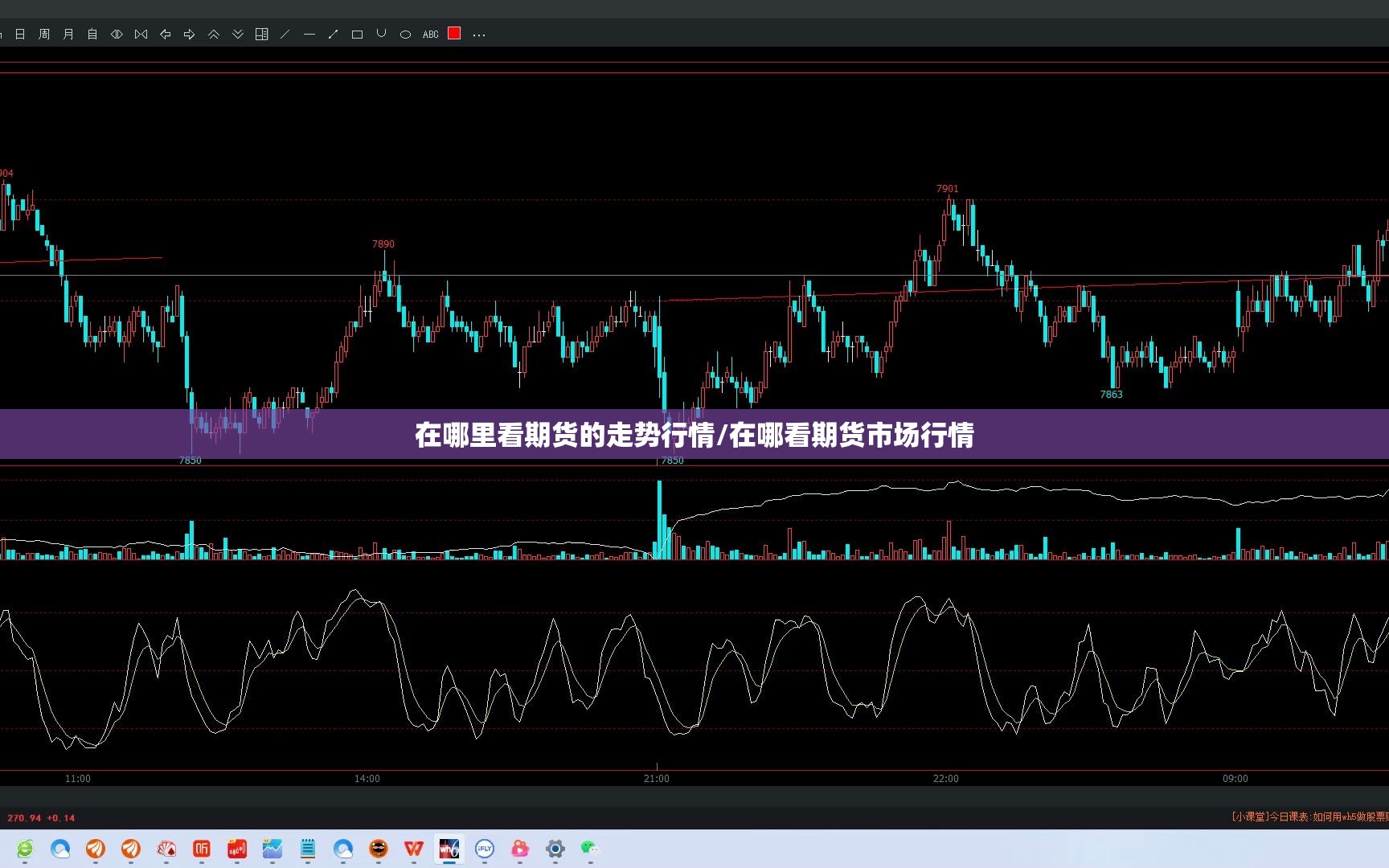Switch to the wh6 trading app in taskbar
The image size is (1389, 868).
pyautogui.click(x=449, y=849)
